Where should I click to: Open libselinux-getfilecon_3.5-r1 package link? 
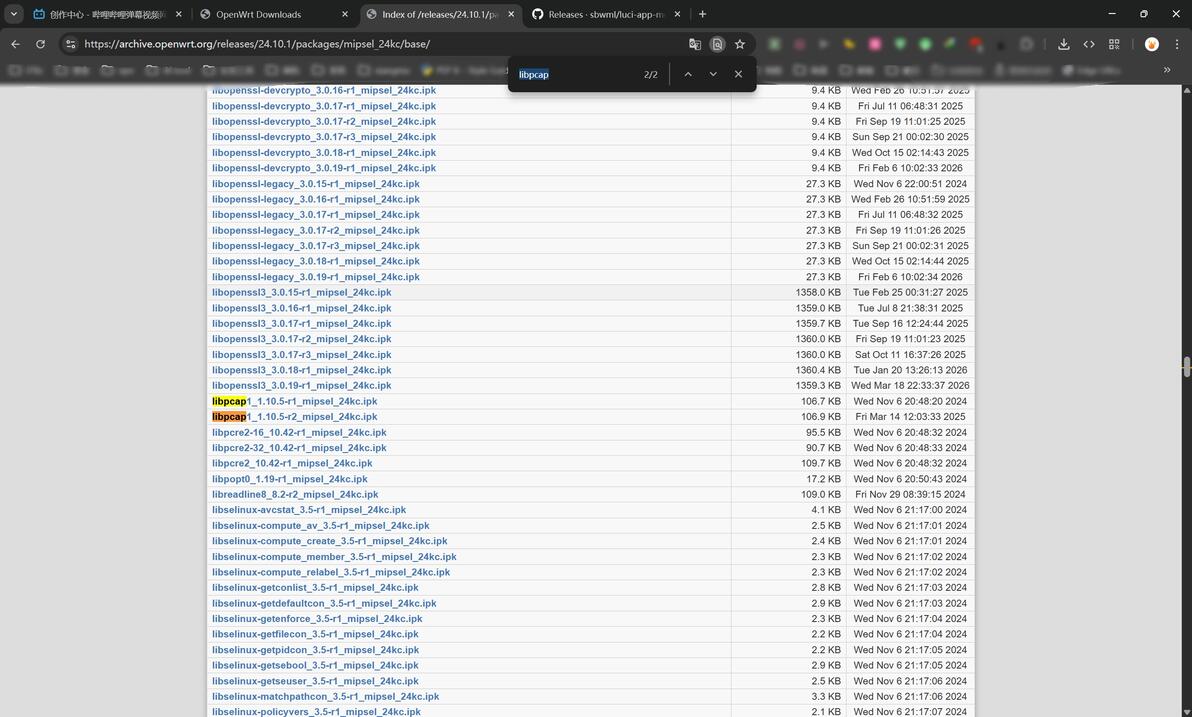[315, 634]
